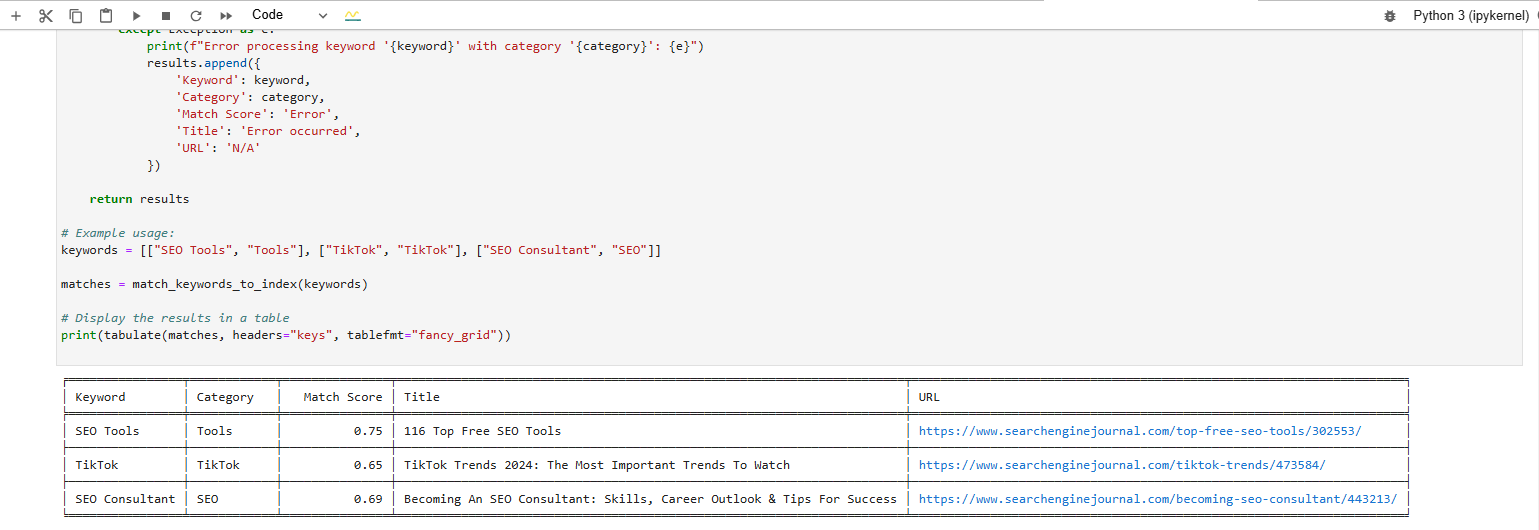Click the 'keywords = [[' assignment line
This screenshot has width=1539, height=530.
361,250
